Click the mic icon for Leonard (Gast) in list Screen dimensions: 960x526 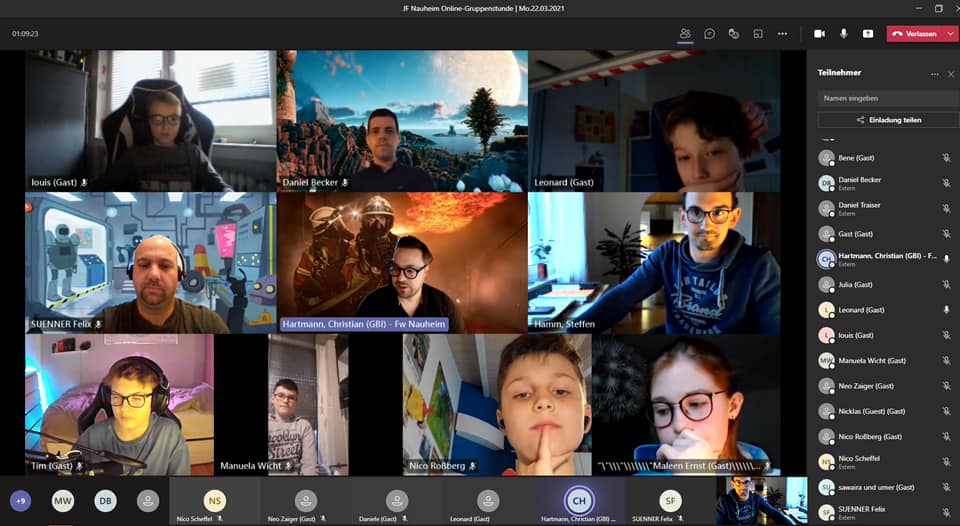point(946,310)
